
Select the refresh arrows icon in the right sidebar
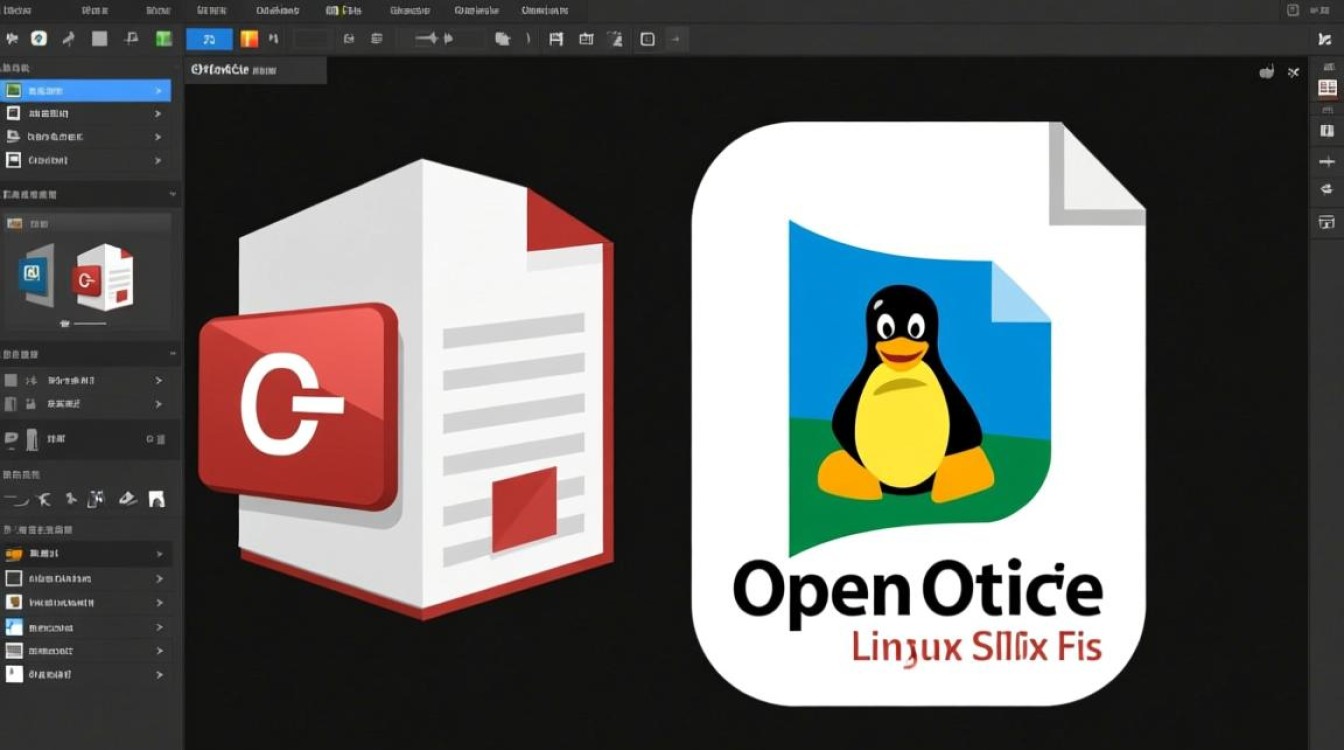point(1327,189)
